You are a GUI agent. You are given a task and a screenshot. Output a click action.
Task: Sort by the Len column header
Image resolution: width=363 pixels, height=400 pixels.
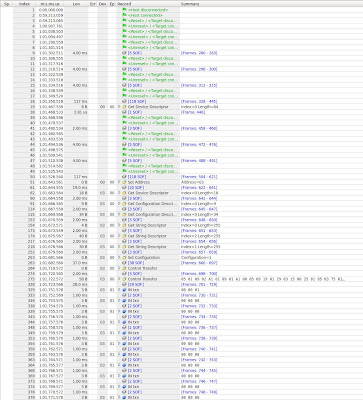76,4
